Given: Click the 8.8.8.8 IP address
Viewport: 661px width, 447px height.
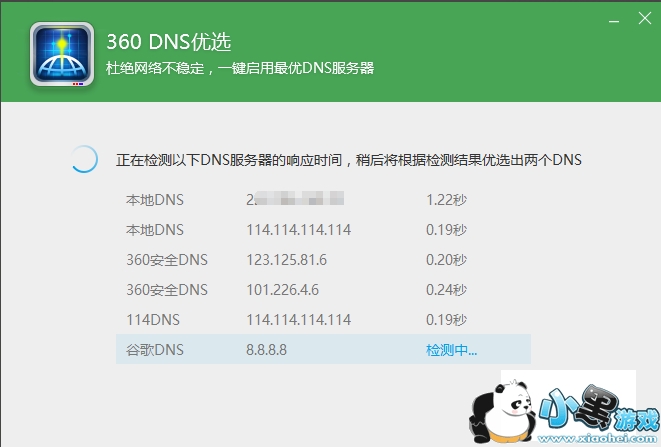Looking at the screenshot, I should click(266, 350).
